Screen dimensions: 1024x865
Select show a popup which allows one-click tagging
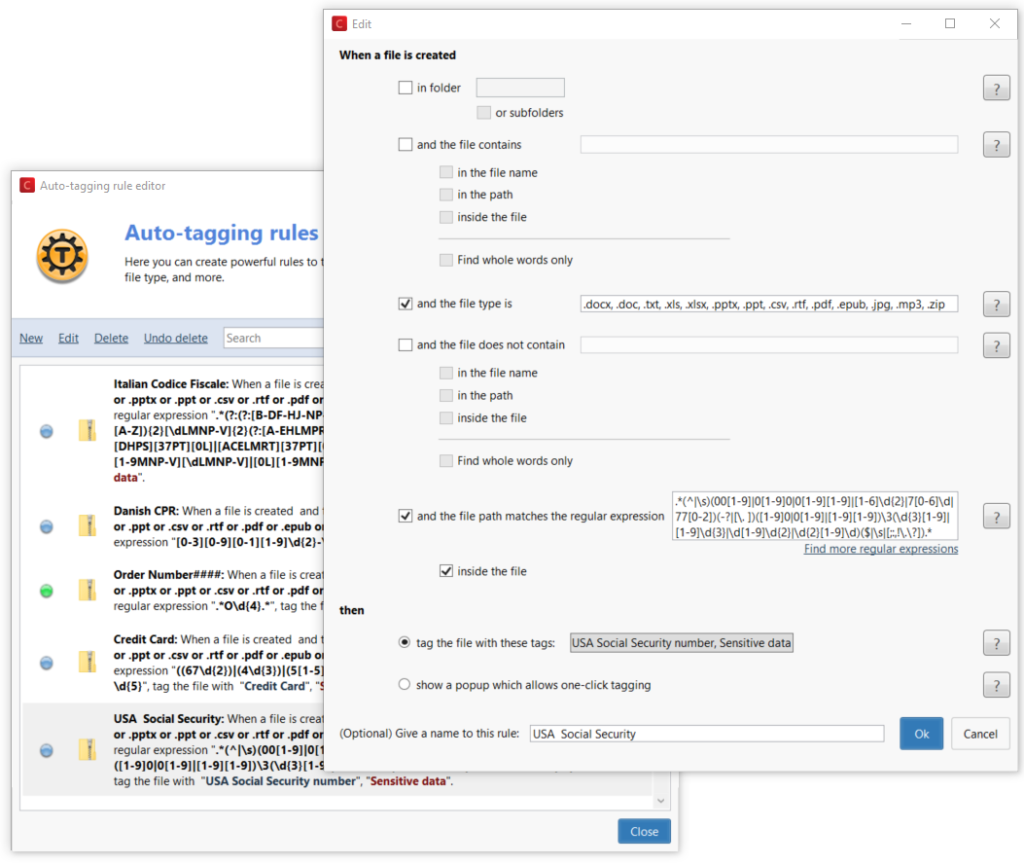404,684
